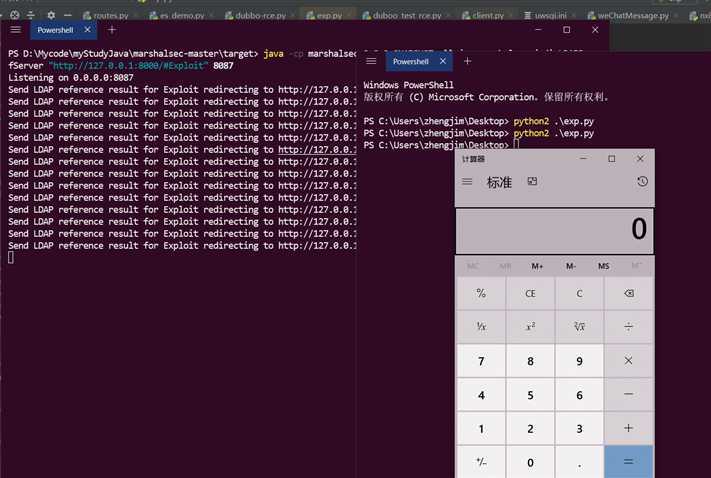Click digit 5 on calculator
This screenshot has height=478, width=711.
coord(530,395)
